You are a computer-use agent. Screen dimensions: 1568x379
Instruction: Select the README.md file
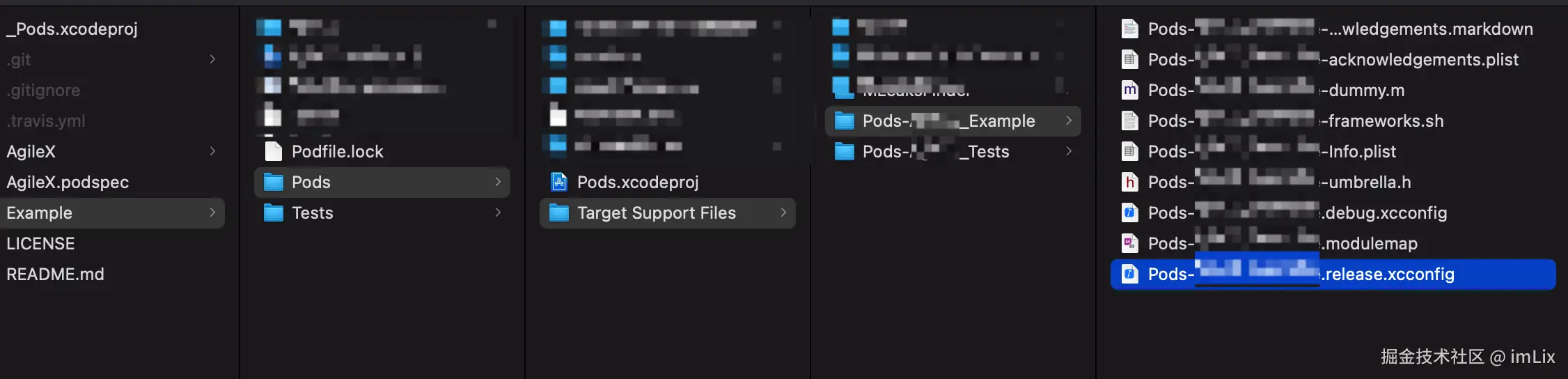click(x=55, y=274)
